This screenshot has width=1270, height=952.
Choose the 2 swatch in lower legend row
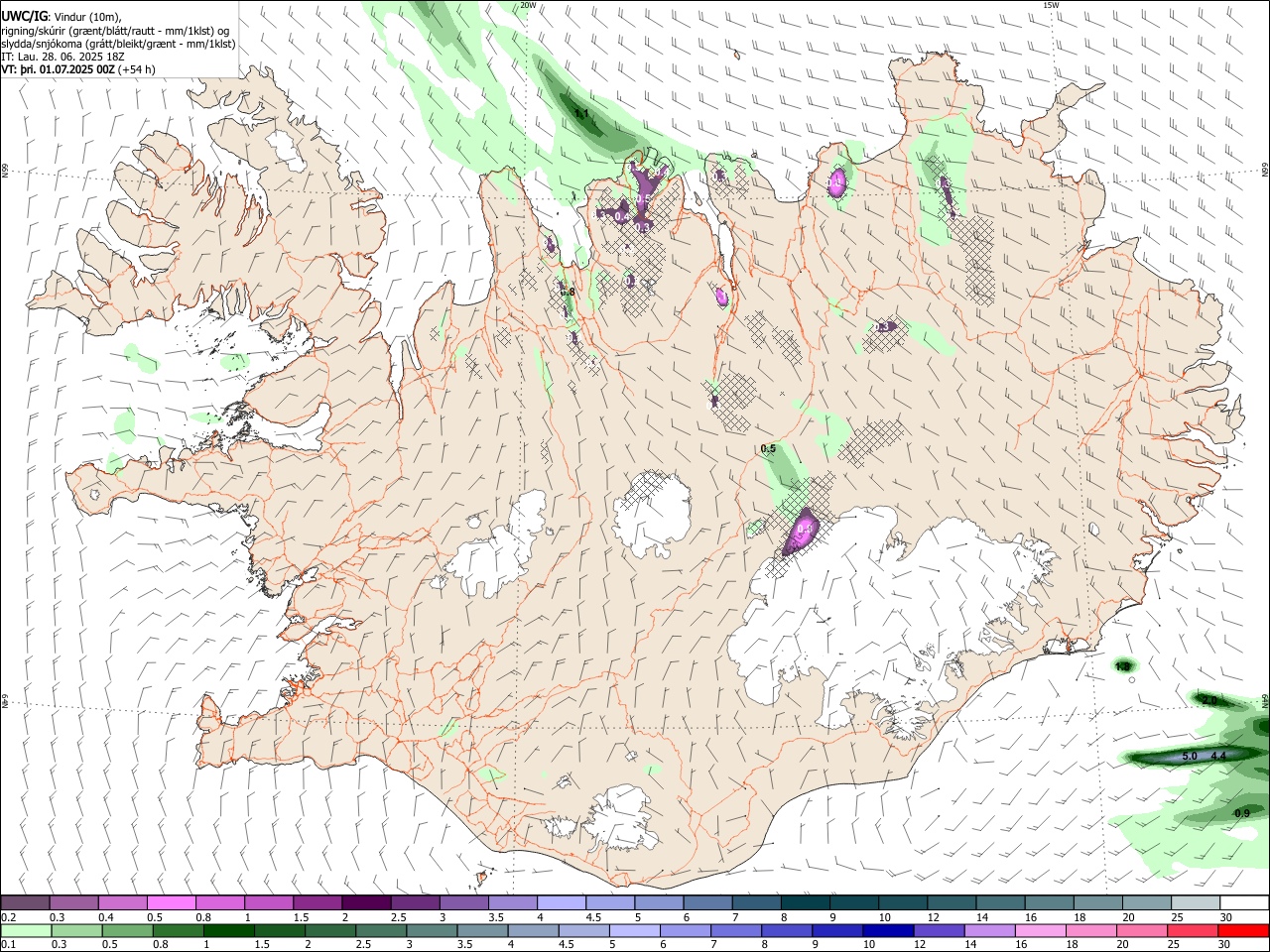[x=330, y=930]
